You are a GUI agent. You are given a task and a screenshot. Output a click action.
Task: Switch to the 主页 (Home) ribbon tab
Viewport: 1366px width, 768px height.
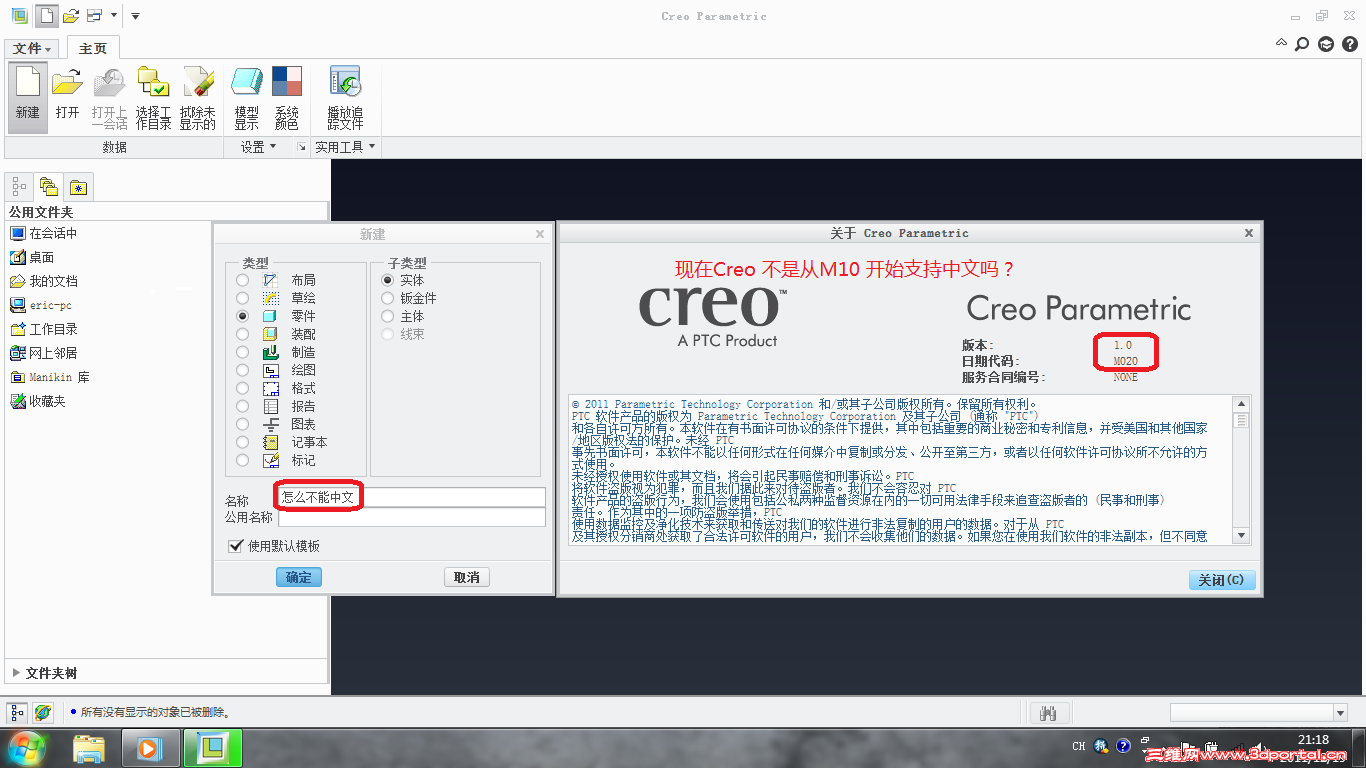(92, 47)
